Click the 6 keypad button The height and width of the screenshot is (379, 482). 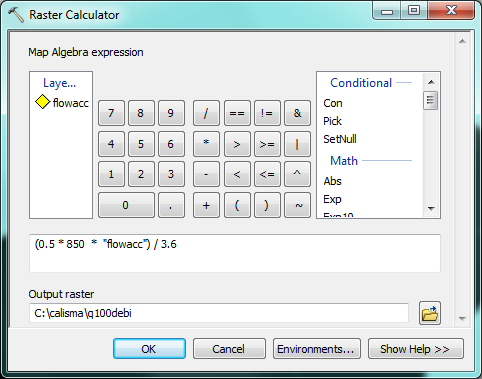tap(171, 144)
